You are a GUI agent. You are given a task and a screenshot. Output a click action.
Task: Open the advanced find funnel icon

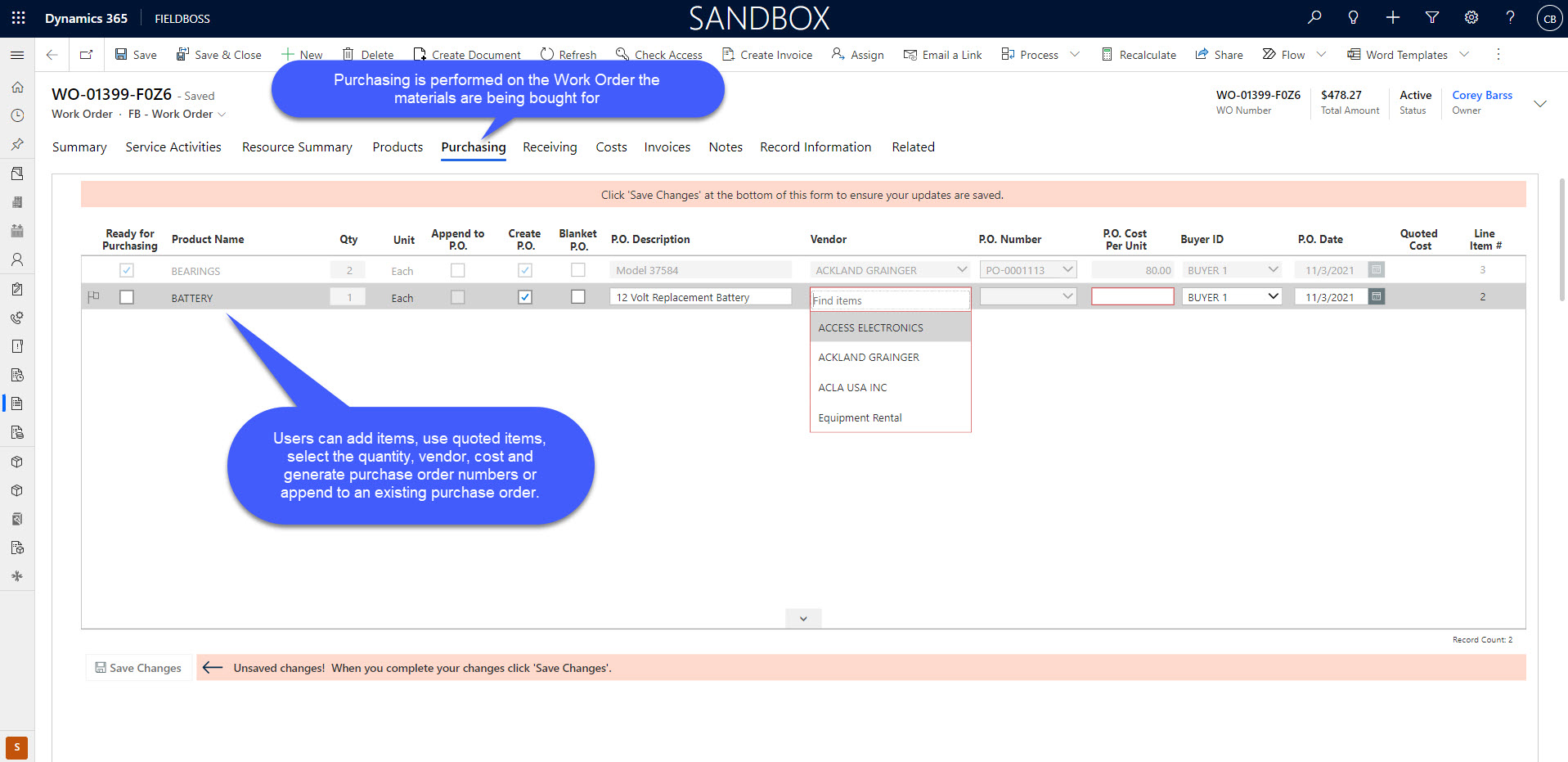1432,17
